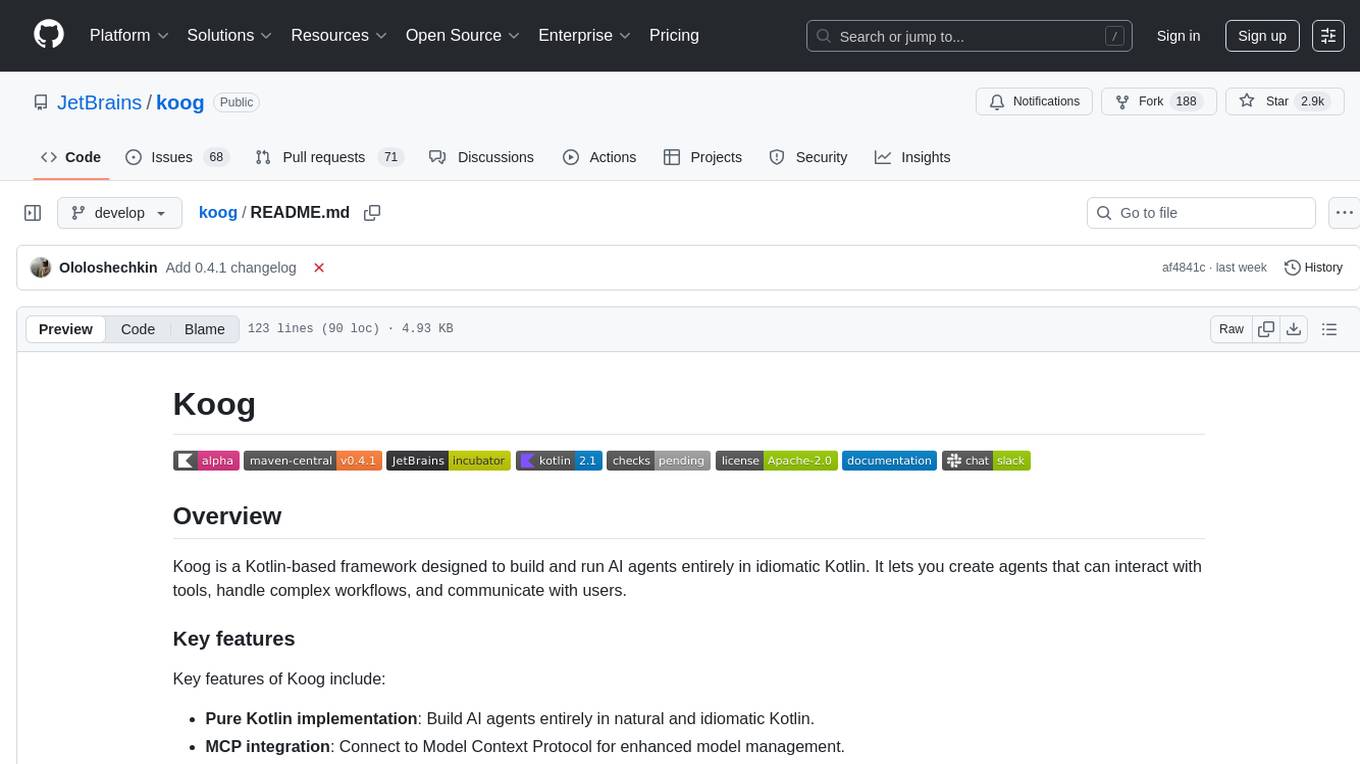Viewport: 1360px width, 764px height.
Task: Open the Projects tab
Action: (x=703, y=157)
